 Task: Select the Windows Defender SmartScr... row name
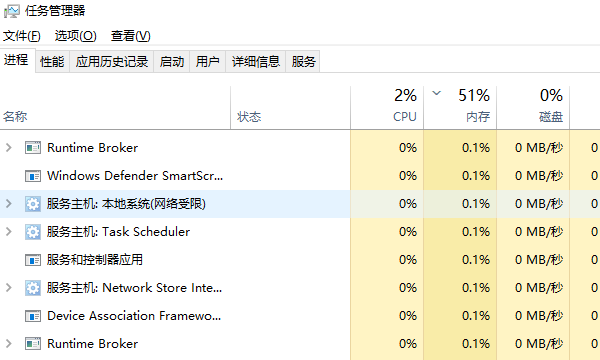point(135,176)
